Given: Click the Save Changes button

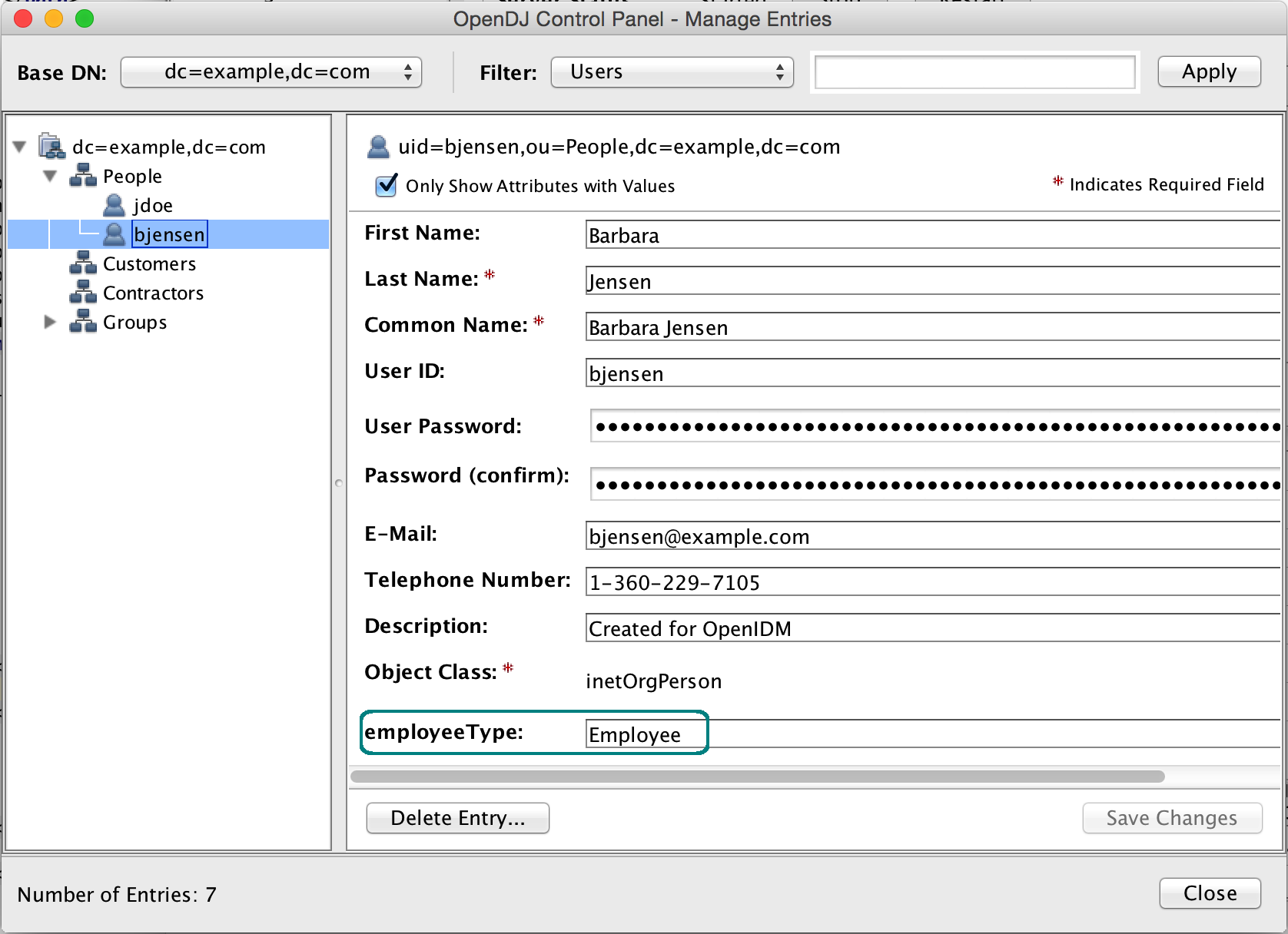Looking at the screenshot, I should click(x=1172, y=818).
